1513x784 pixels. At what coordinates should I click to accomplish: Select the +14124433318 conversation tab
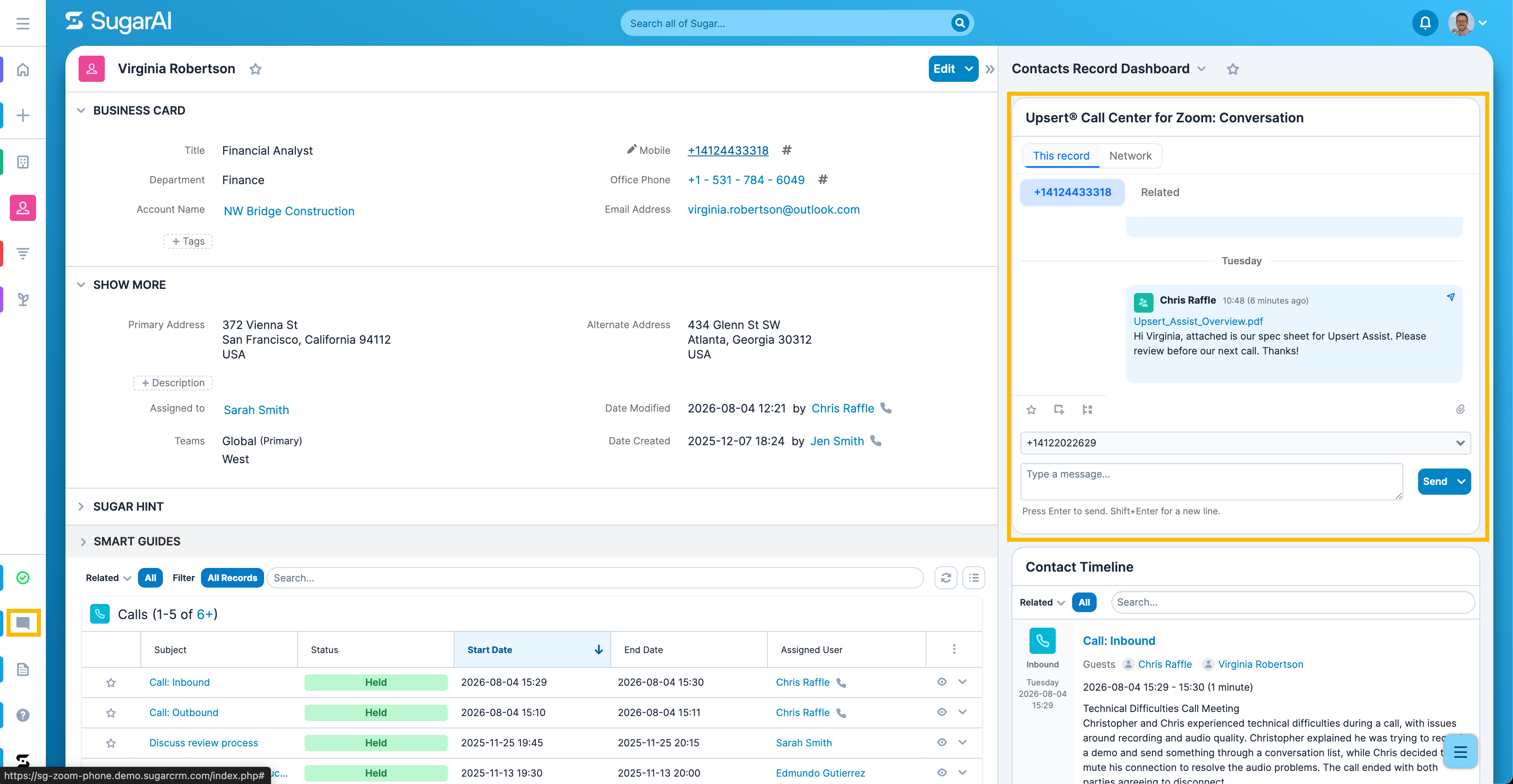coord(1073,192)
